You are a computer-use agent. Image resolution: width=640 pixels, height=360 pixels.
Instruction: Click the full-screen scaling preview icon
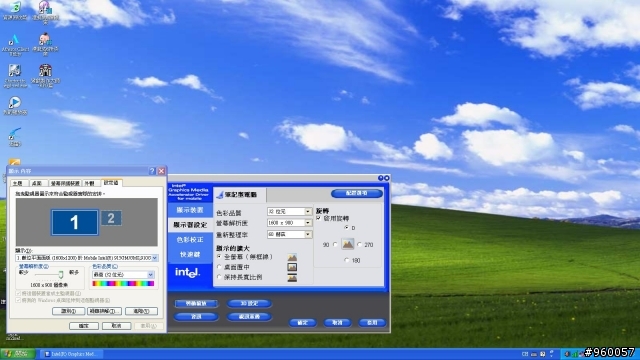pos(292,257)
